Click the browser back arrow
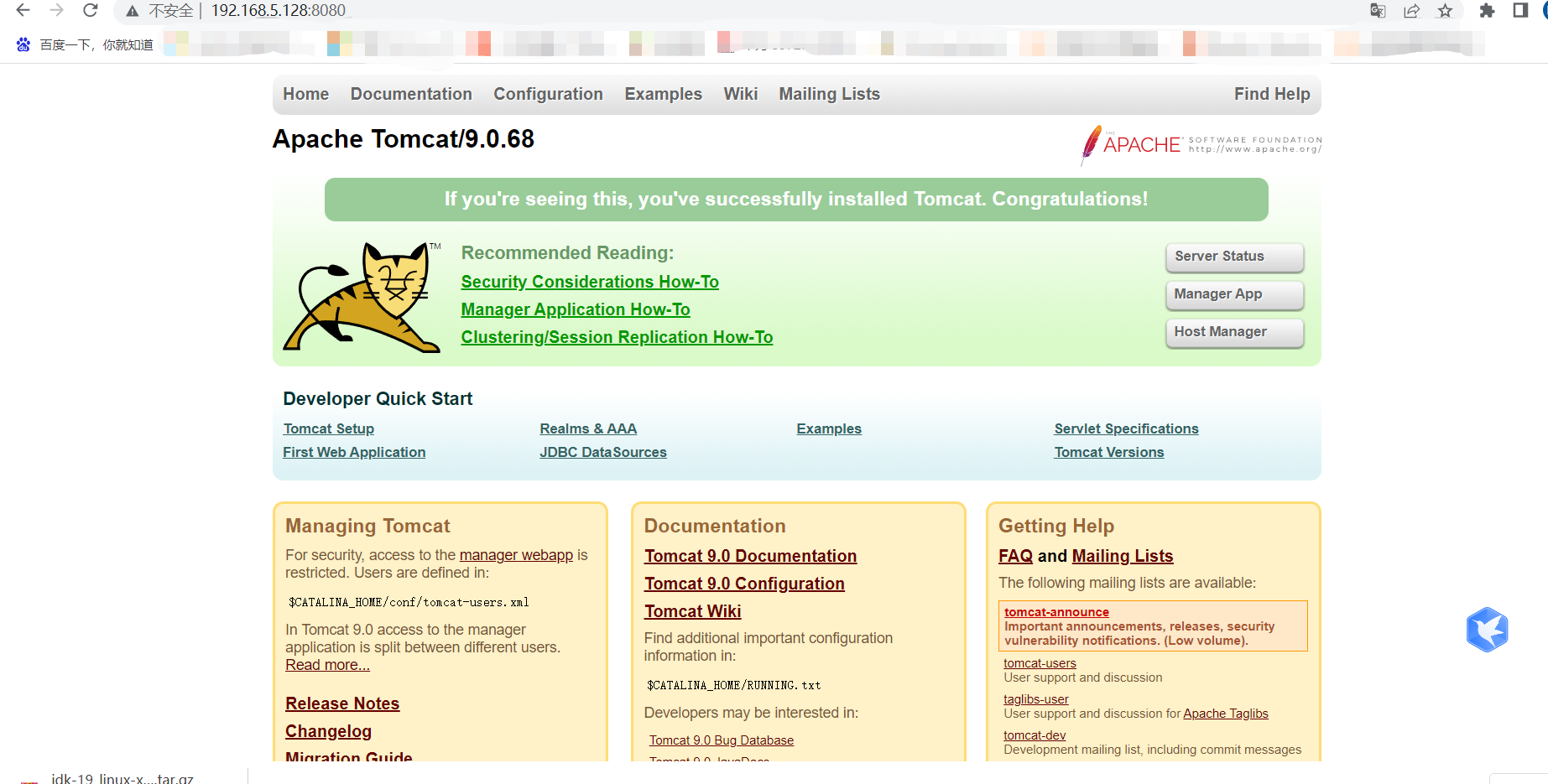 [23, 11]
